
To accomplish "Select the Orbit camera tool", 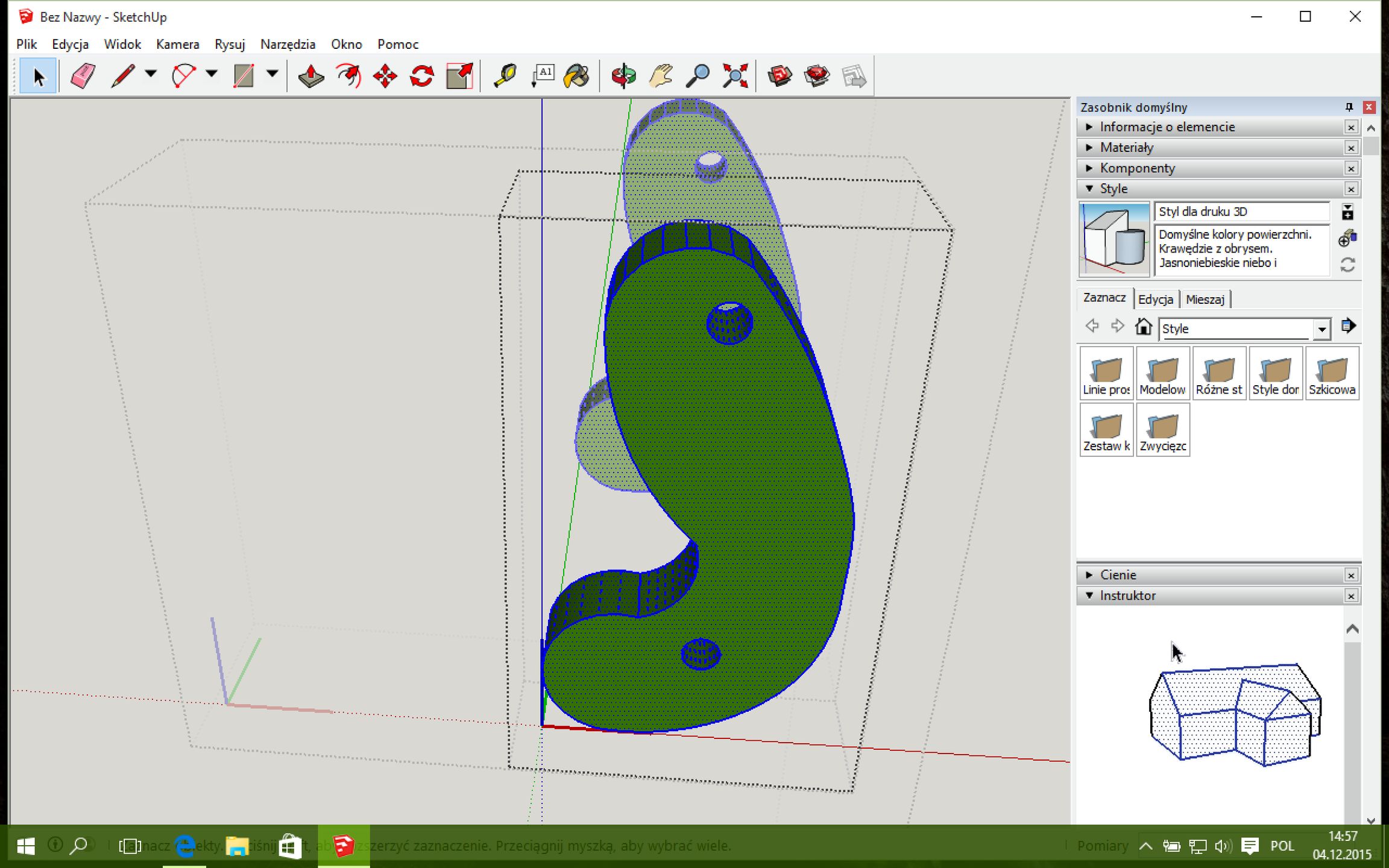I will point(623,77).
